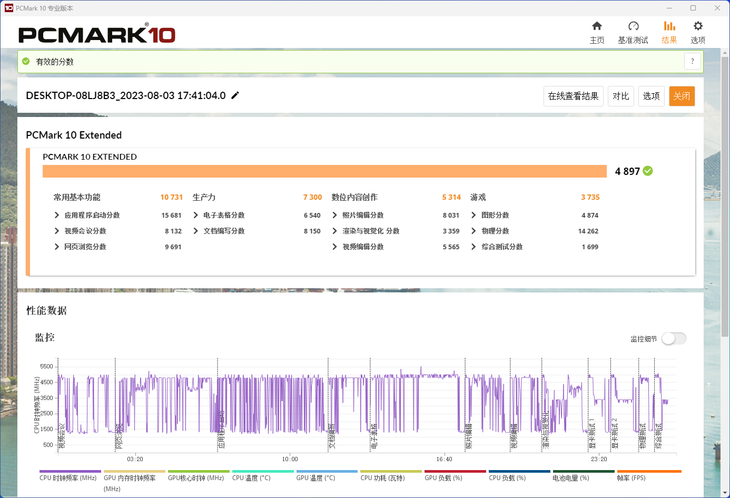Click the PCMARK 10 logo
Viewport: 730px width, 498px height.
(x=97, y=34)
